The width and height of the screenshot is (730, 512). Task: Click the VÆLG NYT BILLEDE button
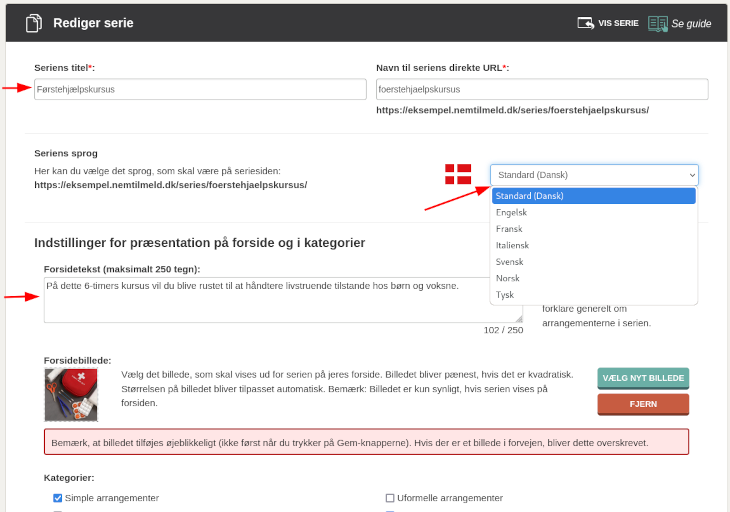[x=643, y=378]
